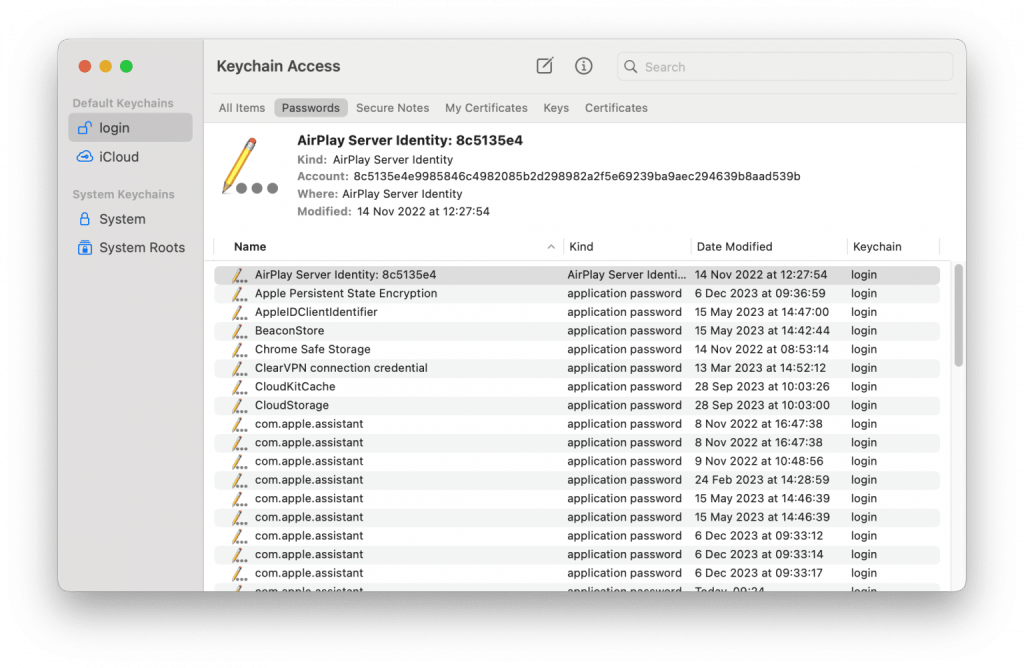
Task: Click date 28 Sep 2023 at 10:03:26
Action: click(762, 387)
